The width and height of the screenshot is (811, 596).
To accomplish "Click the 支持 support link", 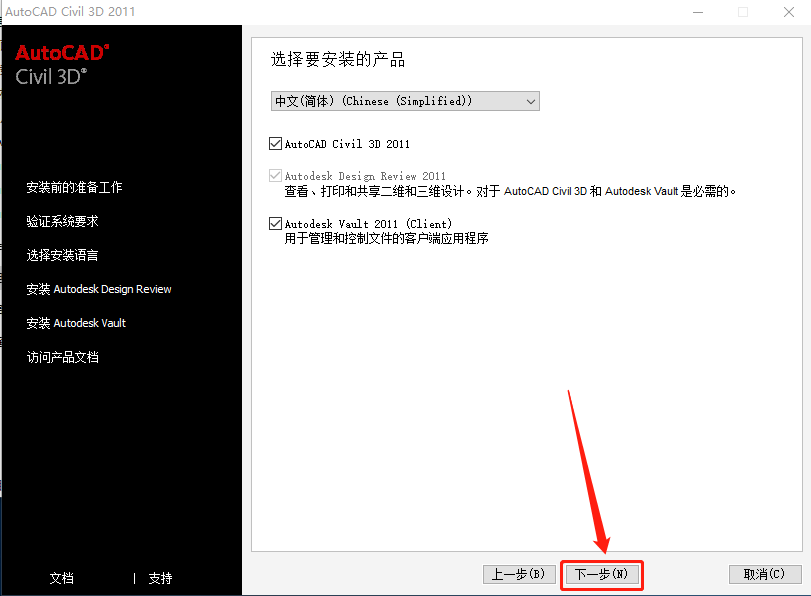I will tap(160, 578).
